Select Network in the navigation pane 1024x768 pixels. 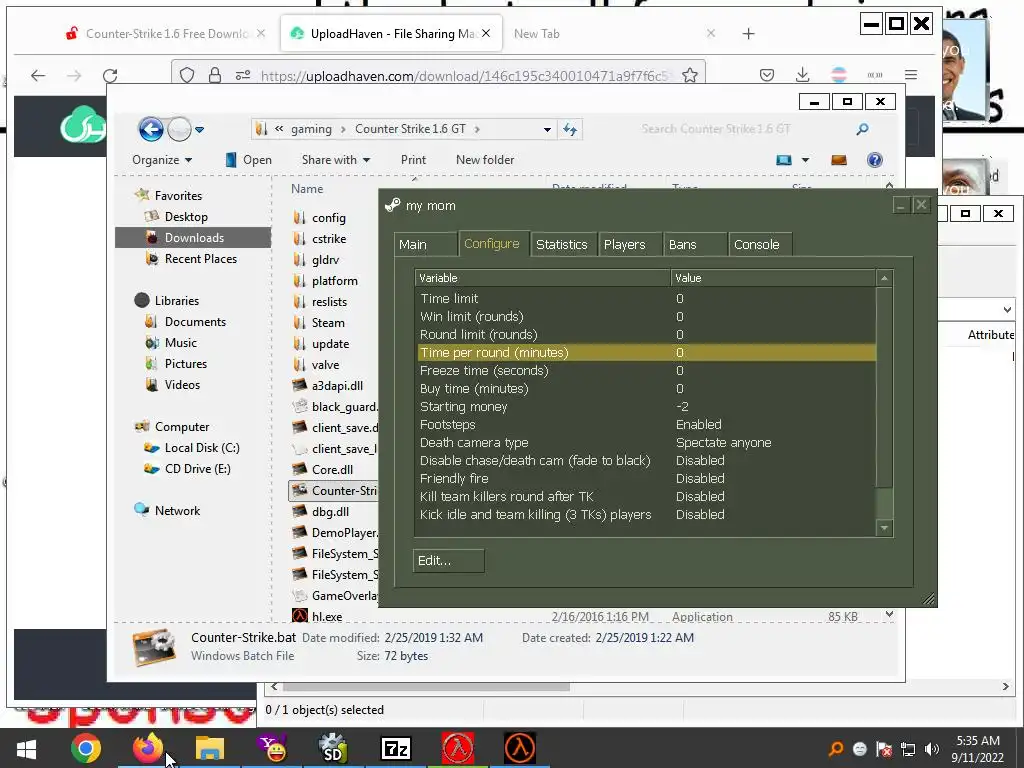pyautogui.click(x=177, y=511)
